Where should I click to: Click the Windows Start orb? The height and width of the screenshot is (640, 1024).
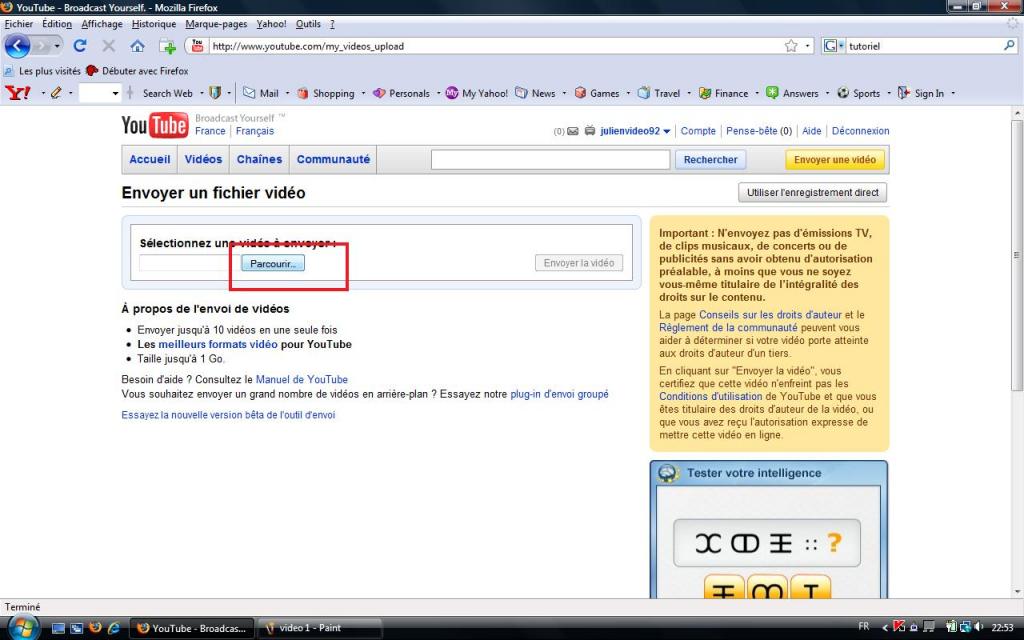pos(23,628)
